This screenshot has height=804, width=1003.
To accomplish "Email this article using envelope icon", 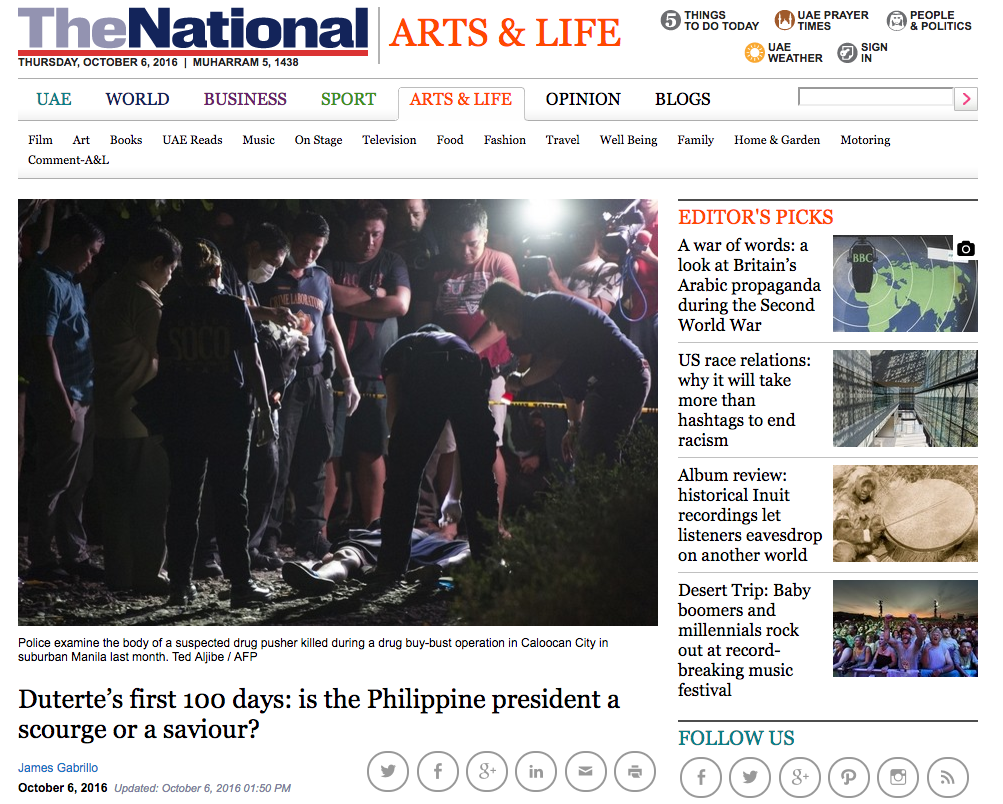I will coord(585,771).
